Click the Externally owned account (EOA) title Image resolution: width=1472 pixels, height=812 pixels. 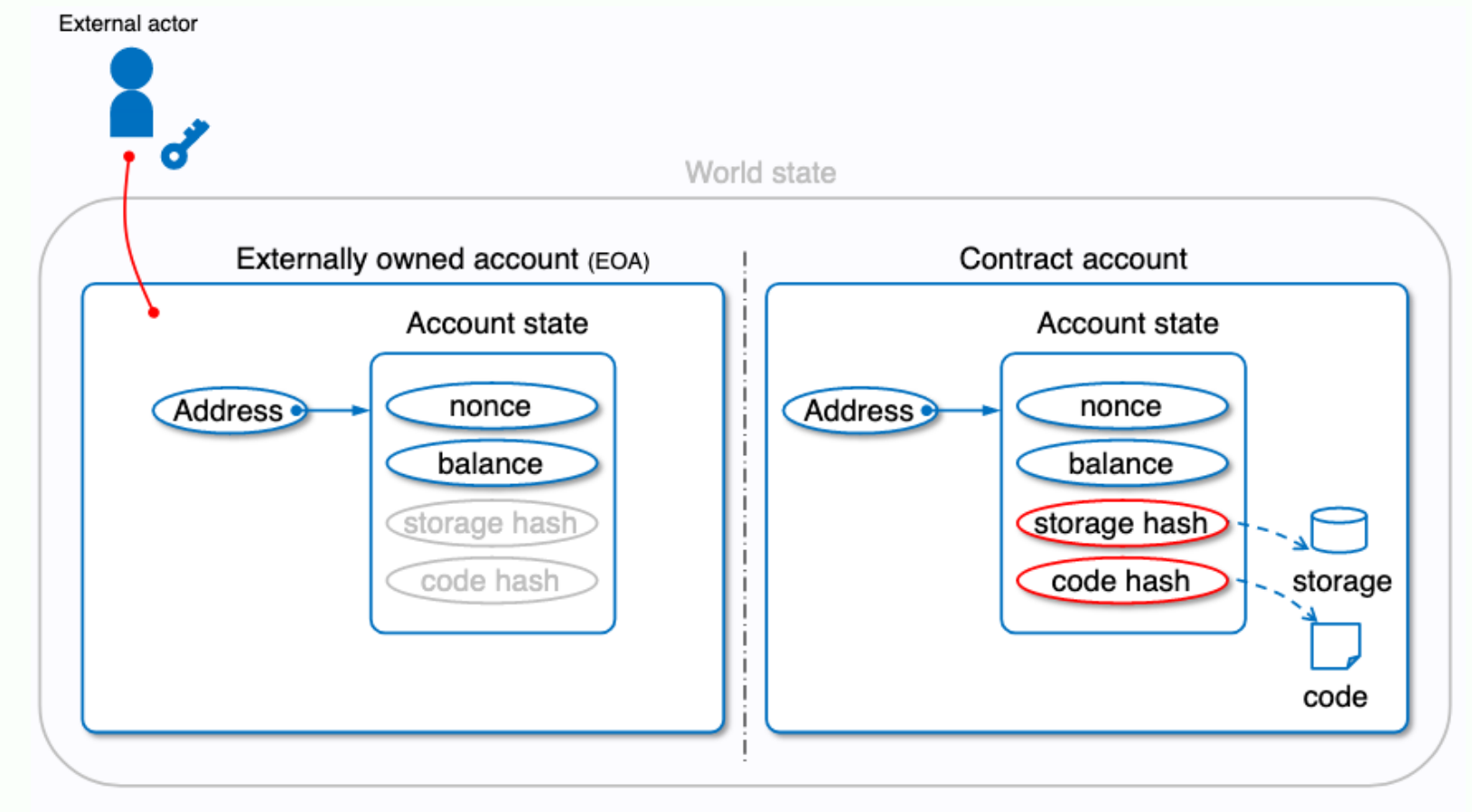coord(442,259)
